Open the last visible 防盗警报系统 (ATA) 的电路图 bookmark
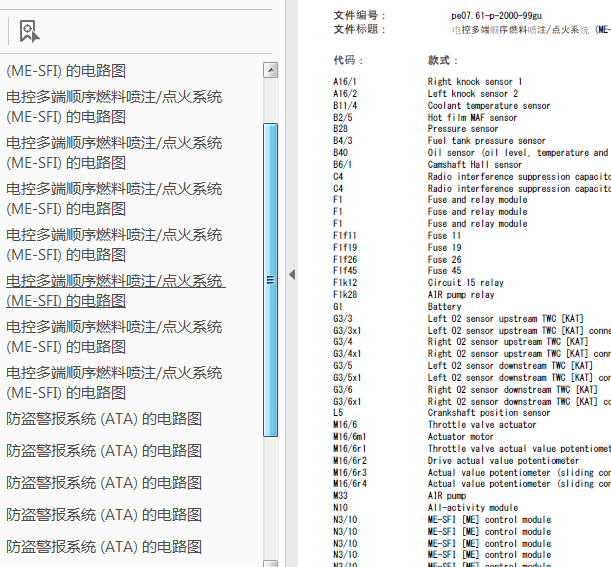The width and height of the screenshot is (611, 567). click(x=104, y=547)
